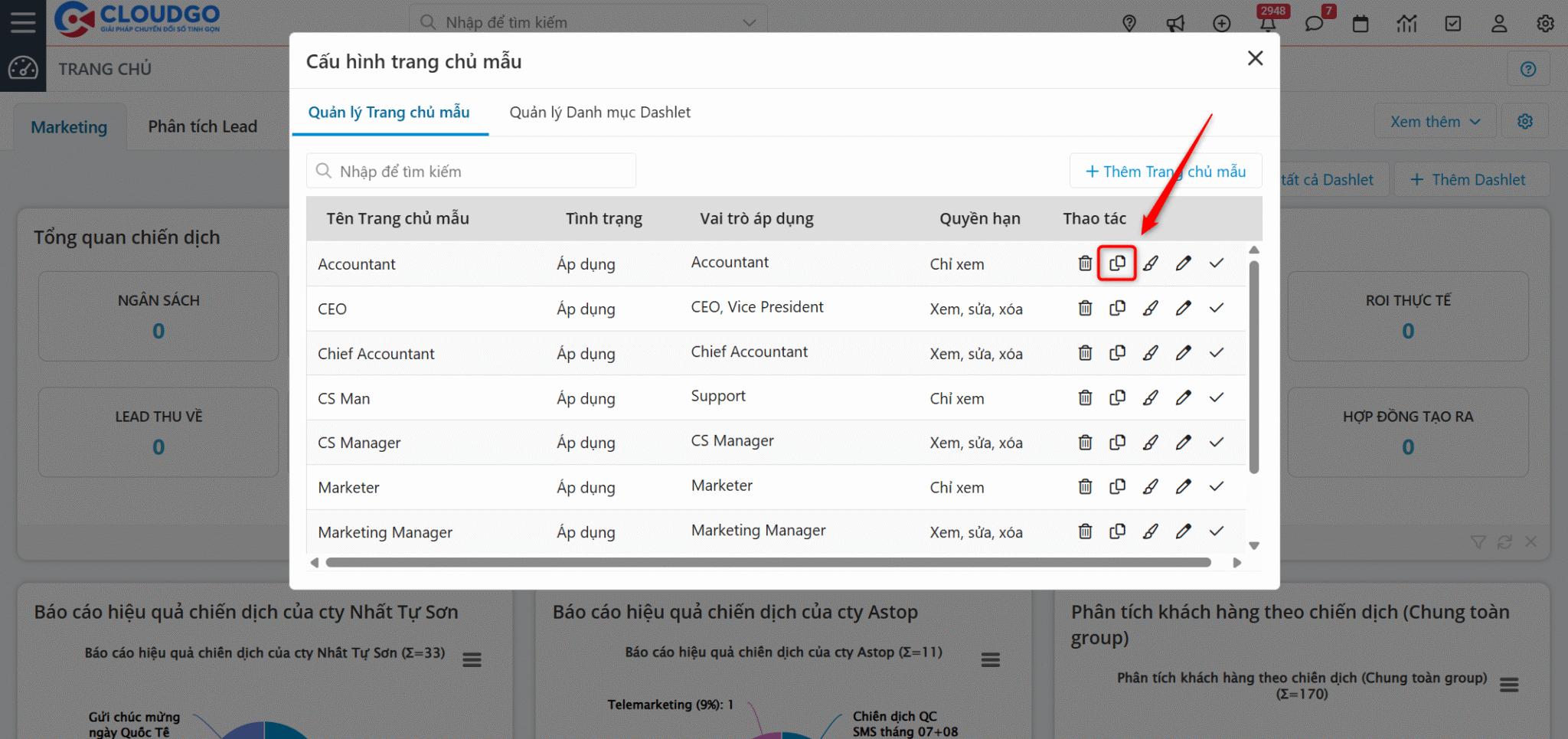Edit the Marketing Manager template with pencil
Image resolution: width=1568 pixels, height=739 pixels.
(x=1183, y=531)
